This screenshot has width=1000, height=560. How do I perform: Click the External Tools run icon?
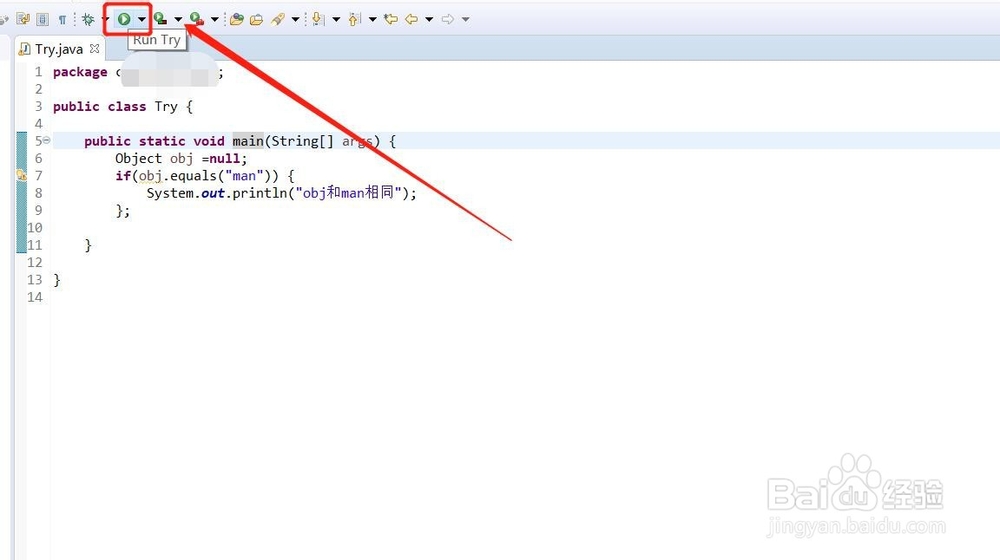click(x=196, y=19)
